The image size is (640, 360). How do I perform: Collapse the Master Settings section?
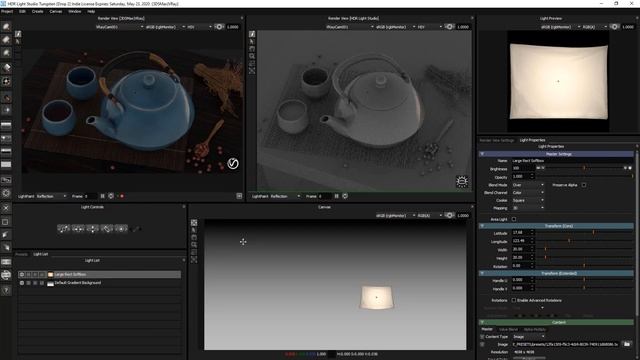pos(482,154)
